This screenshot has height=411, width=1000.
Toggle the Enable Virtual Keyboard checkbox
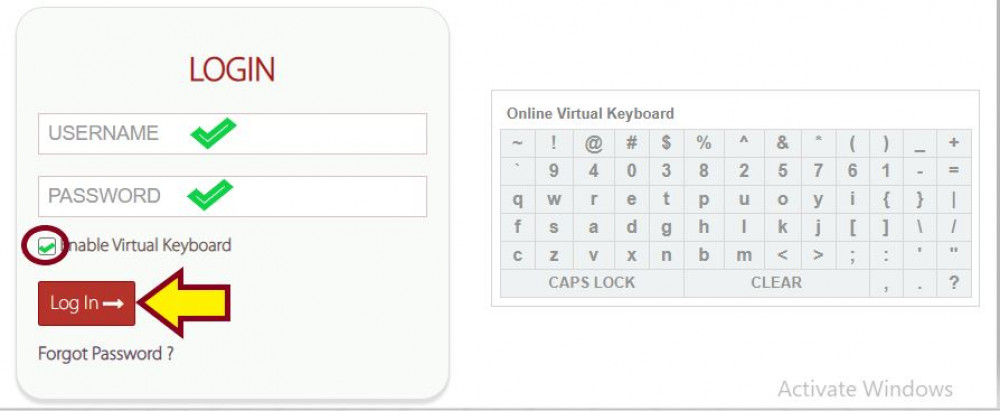(47, 246)
